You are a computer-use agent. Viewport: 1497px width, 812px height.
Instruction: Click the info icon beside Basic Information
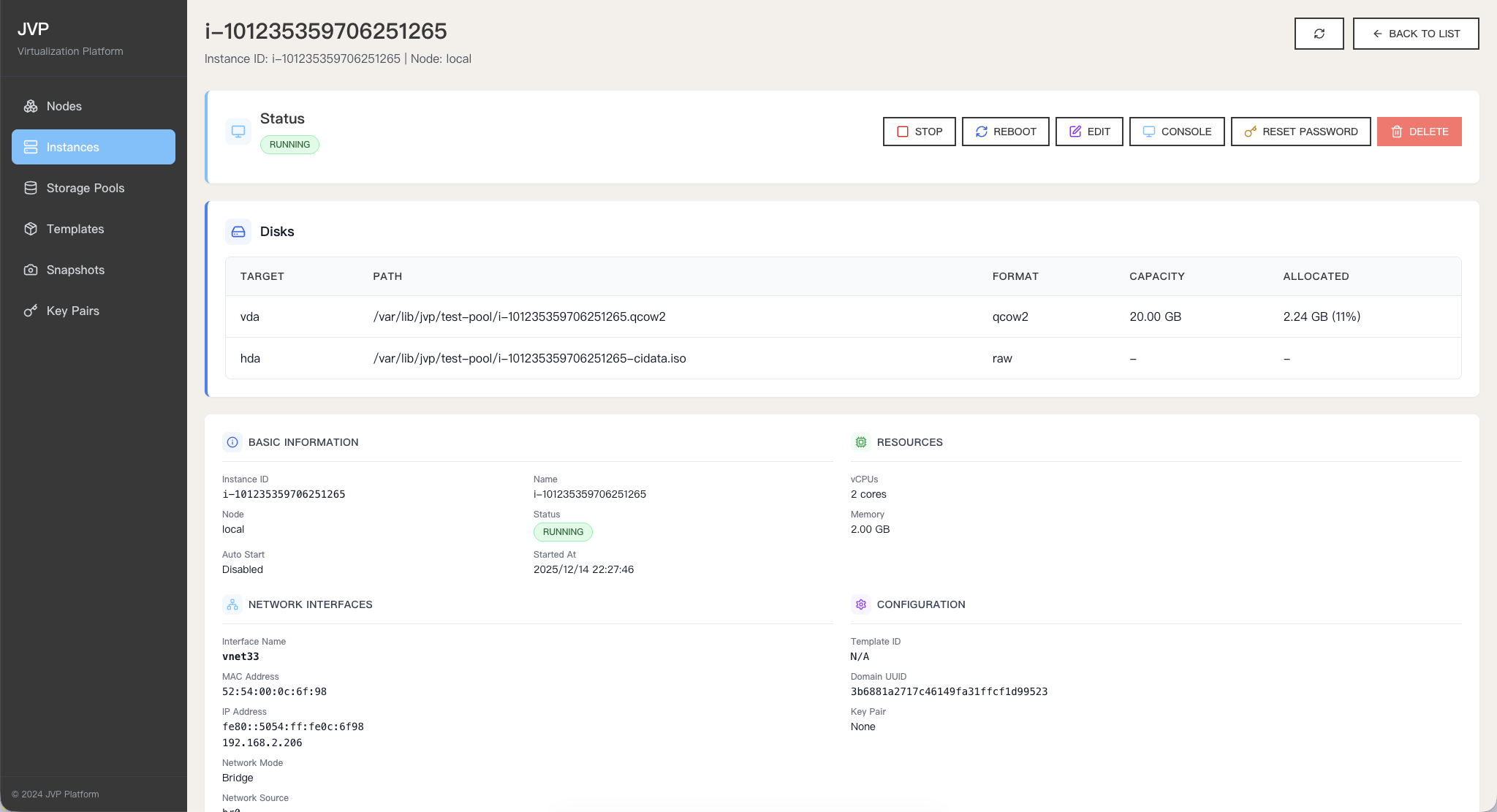pyautogui.click(x=232, y=442)
